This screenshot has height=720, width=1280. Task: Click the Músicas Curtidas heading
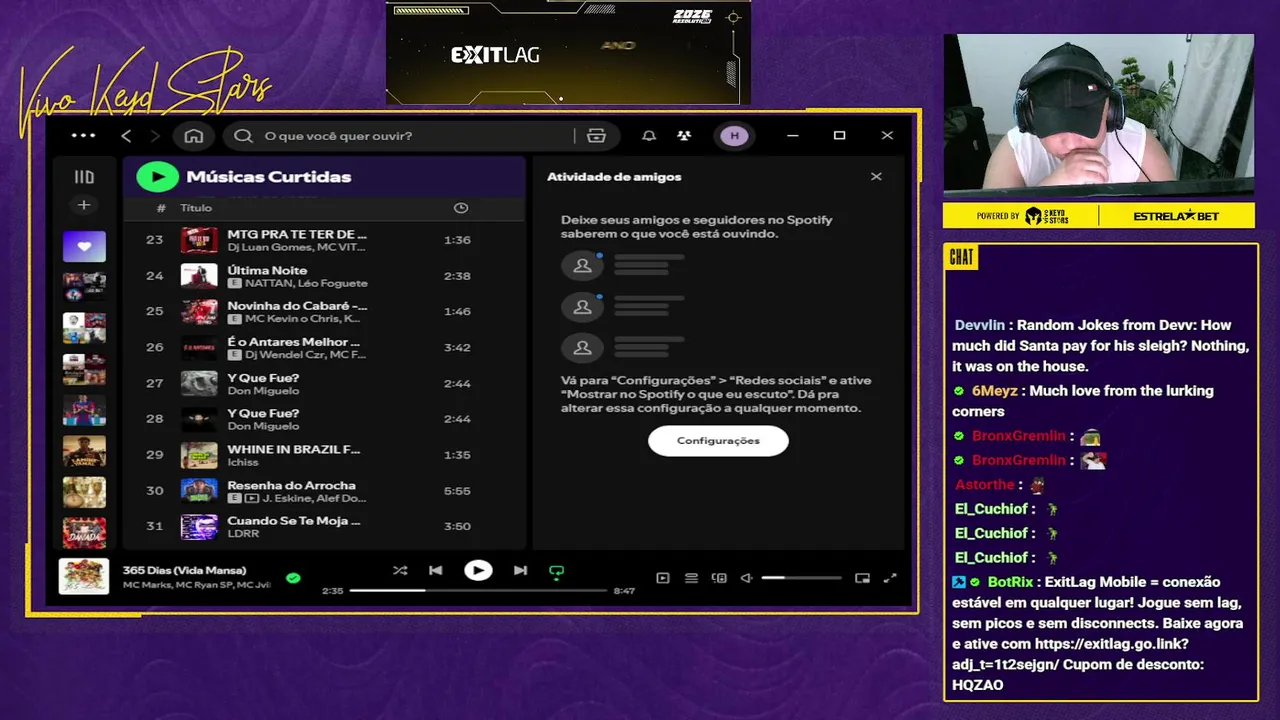pyautogui.click(x=269, y=177)
